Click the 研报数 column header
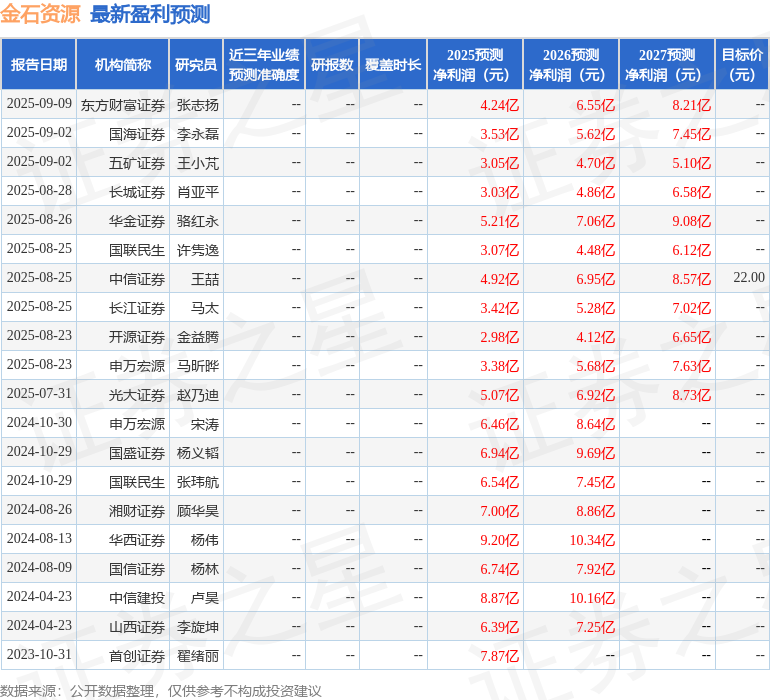This screenshot has width=770, height=700. click(x=332, y=64)
